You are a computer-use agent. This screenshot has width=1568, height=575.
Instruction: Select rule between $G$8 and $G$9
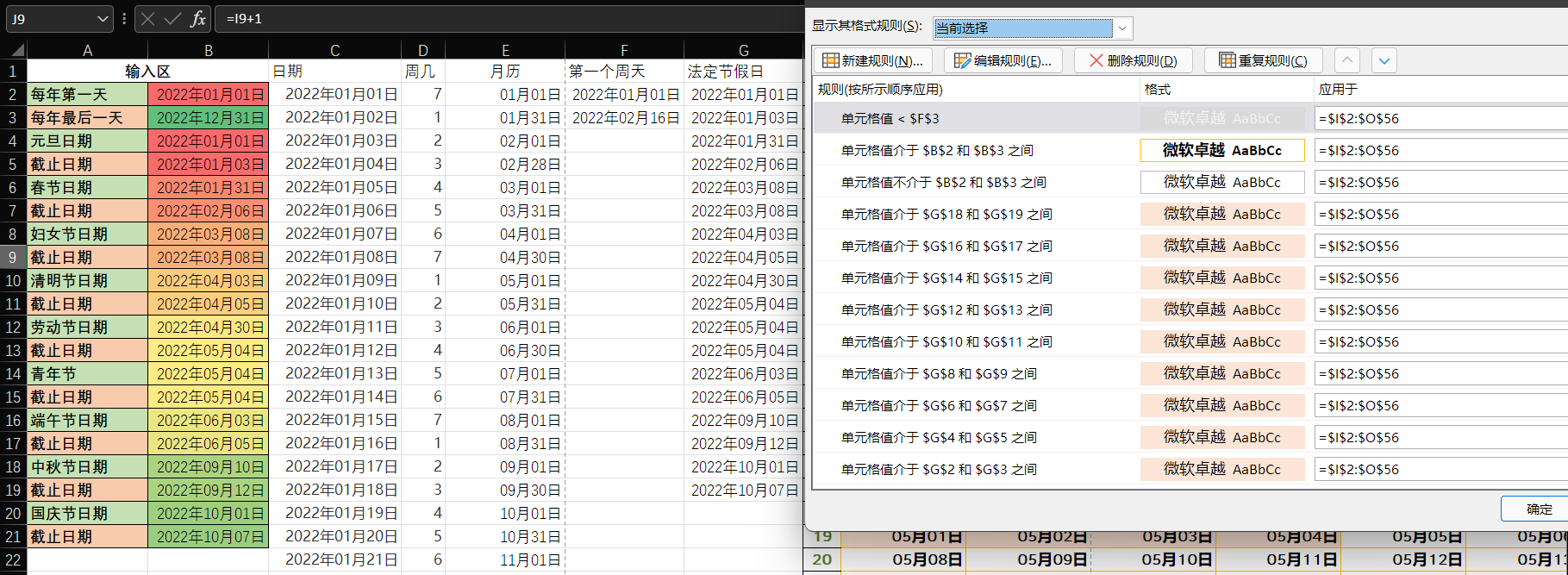pos(939,373)
